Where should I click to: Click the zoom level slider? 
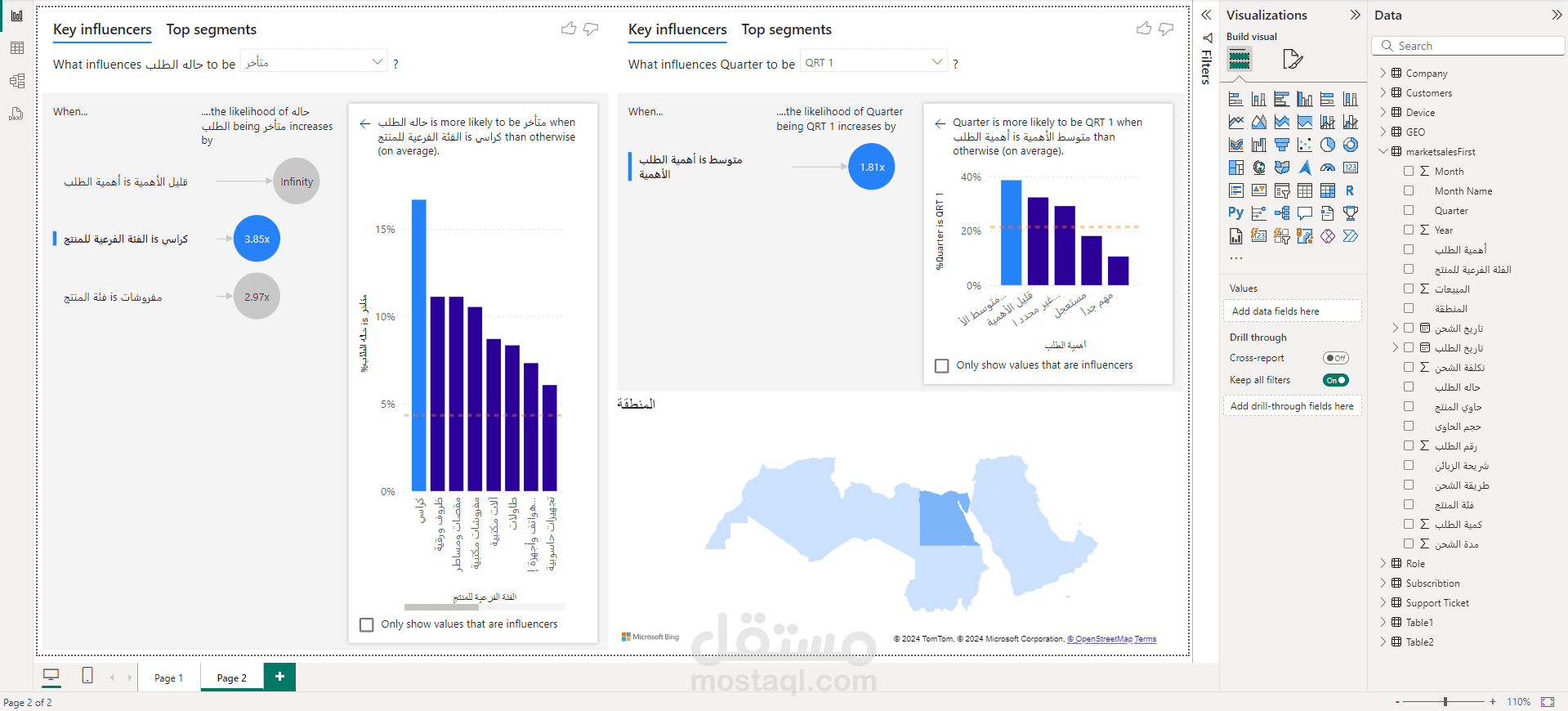[1445, 701]
